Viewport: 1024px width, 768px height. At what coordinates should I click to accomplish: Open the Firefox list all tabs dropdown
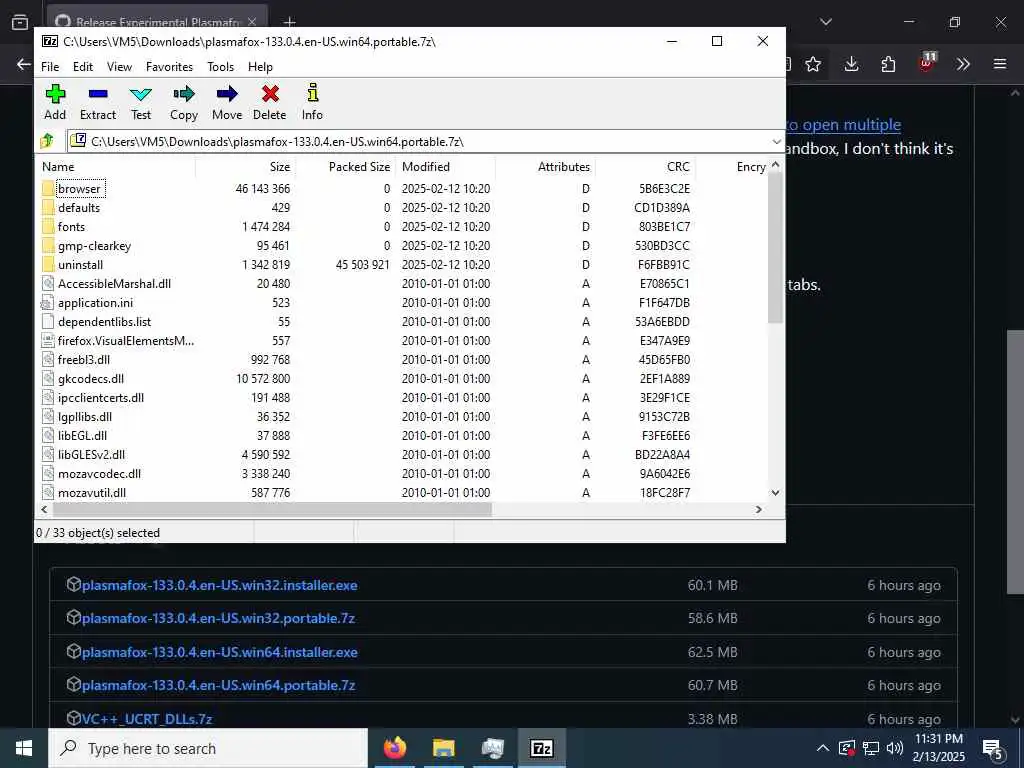(825, 22)
